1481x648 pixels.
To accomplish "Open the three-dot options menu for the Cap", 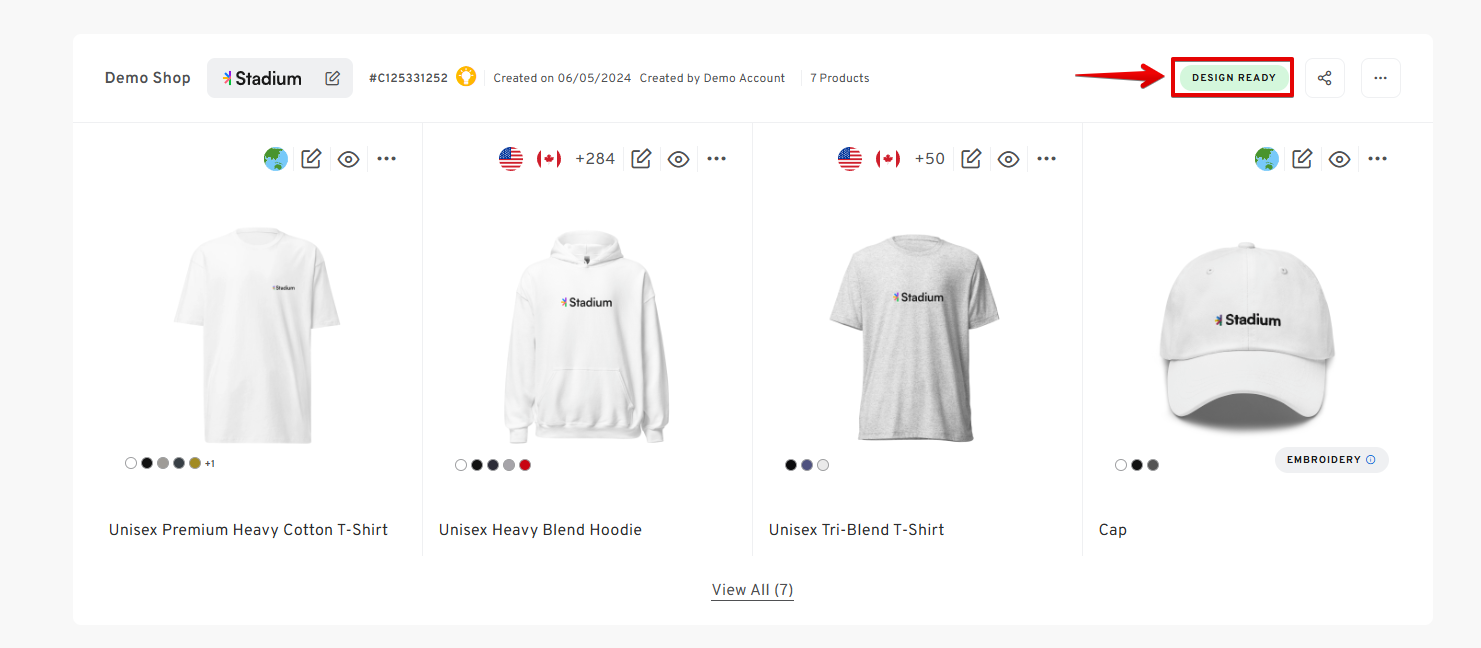I will pos(1377,158).
